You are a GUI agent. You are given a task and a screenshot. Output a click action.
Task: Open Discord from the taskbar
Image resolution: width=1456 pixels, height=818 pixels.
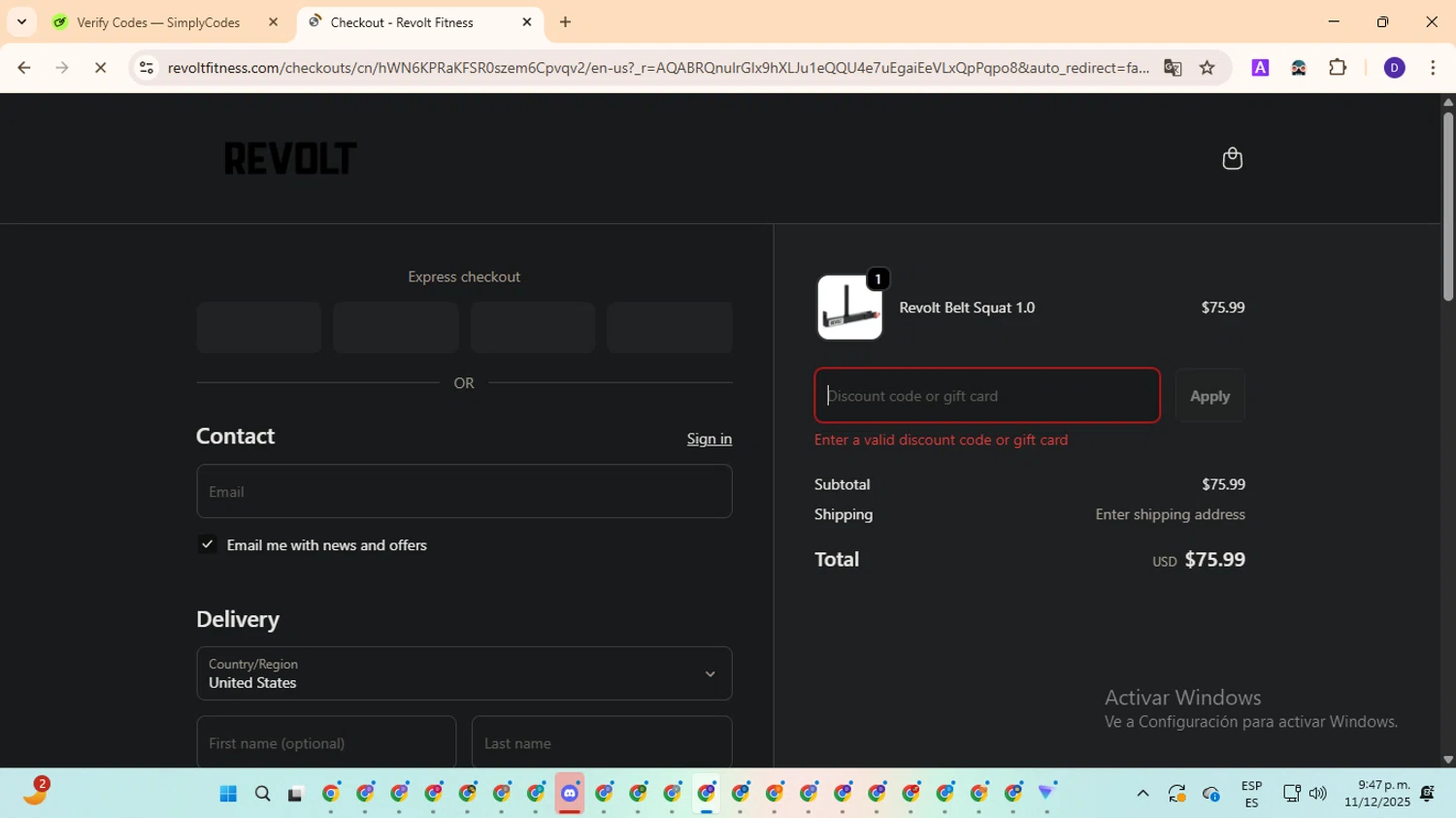570,794
